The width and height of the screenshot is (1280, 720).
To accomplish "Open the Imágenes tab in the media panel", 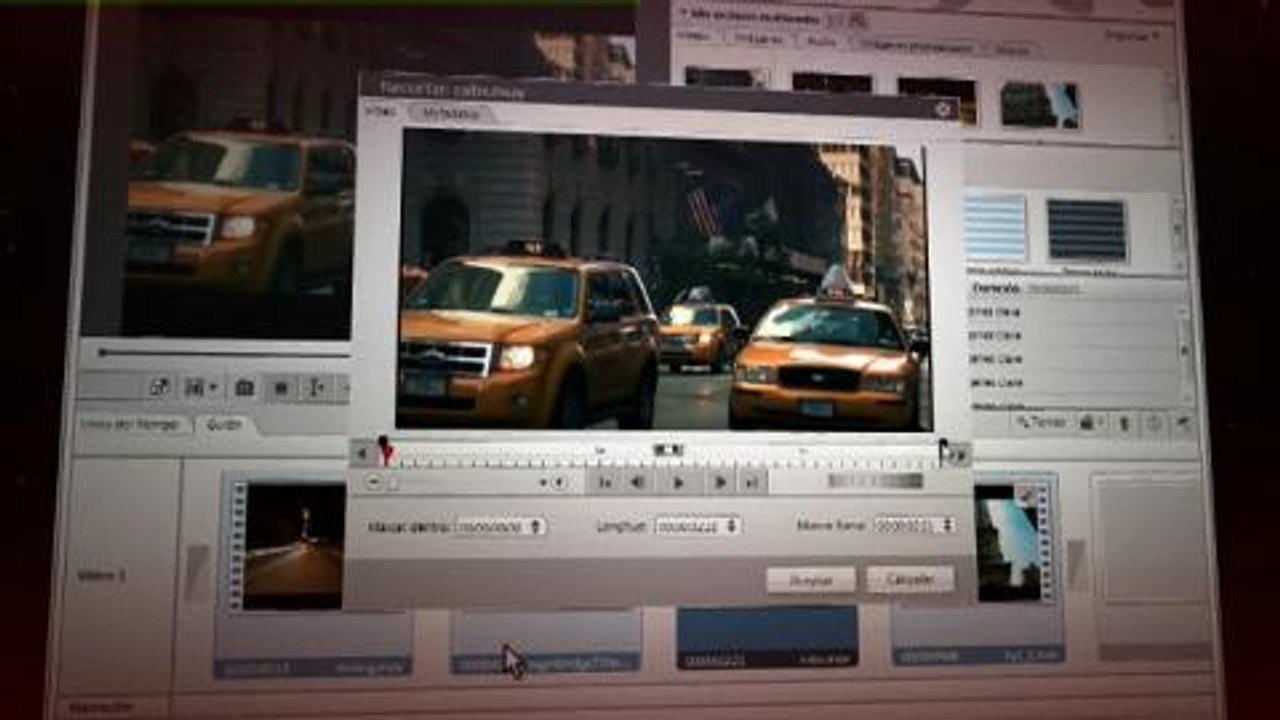I will tap(757, 40).
